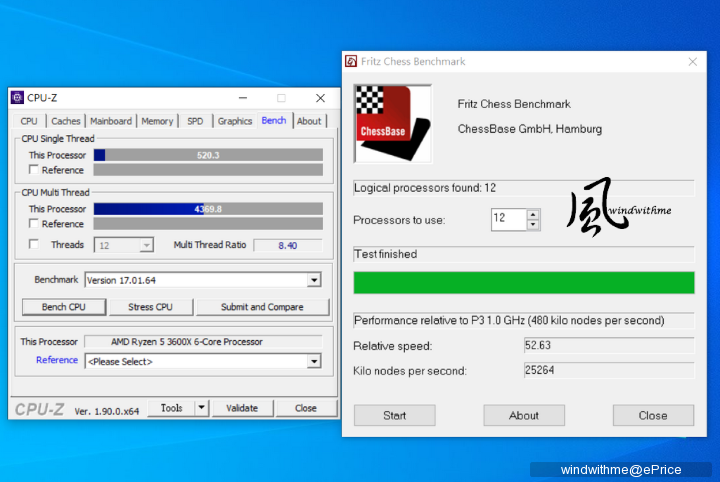The width and height of the screenshot is (720, 482).
Task: Click the Relative speed value 52.63
Action: [609, 345]
